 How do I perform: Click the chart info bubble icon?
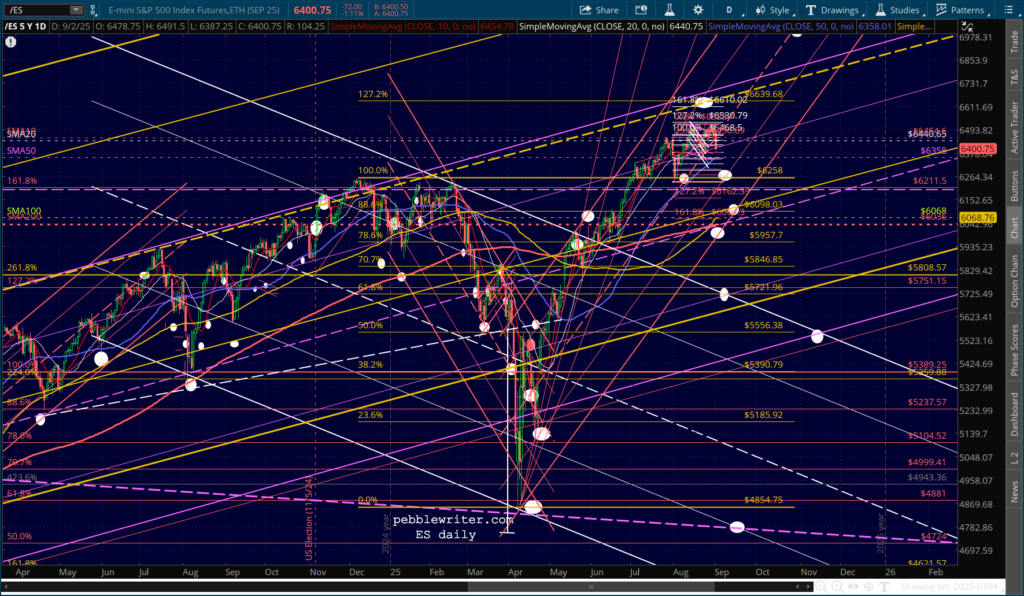click(10, 42)
